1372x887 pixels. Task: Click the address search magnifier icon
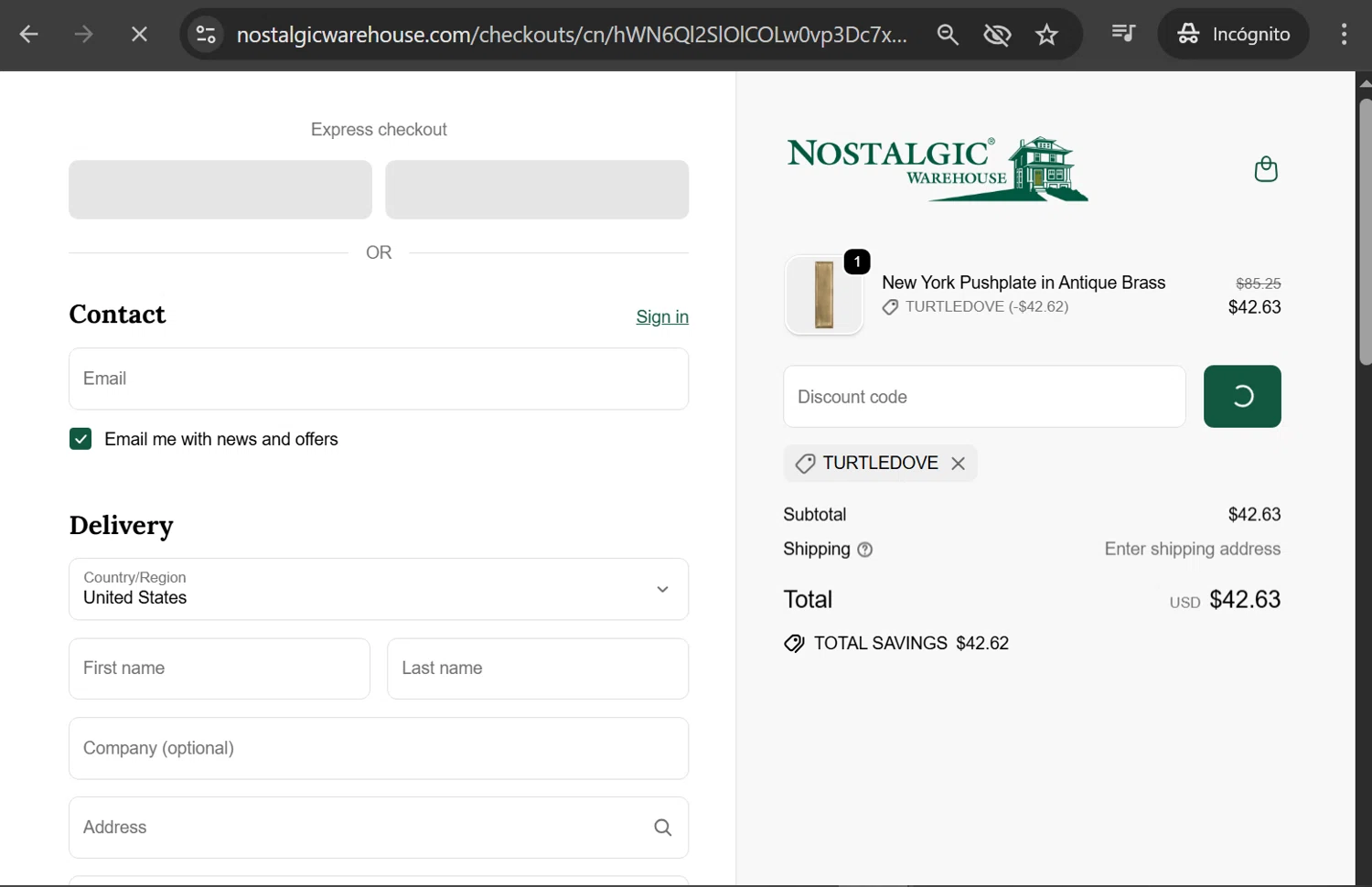pos(663,828)
